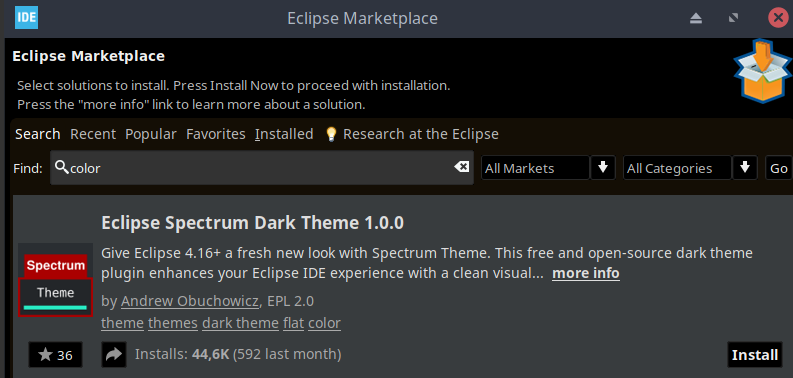Run the search with Go button
The width and height of the screenshot is (793, 378).
pos(779,167)
